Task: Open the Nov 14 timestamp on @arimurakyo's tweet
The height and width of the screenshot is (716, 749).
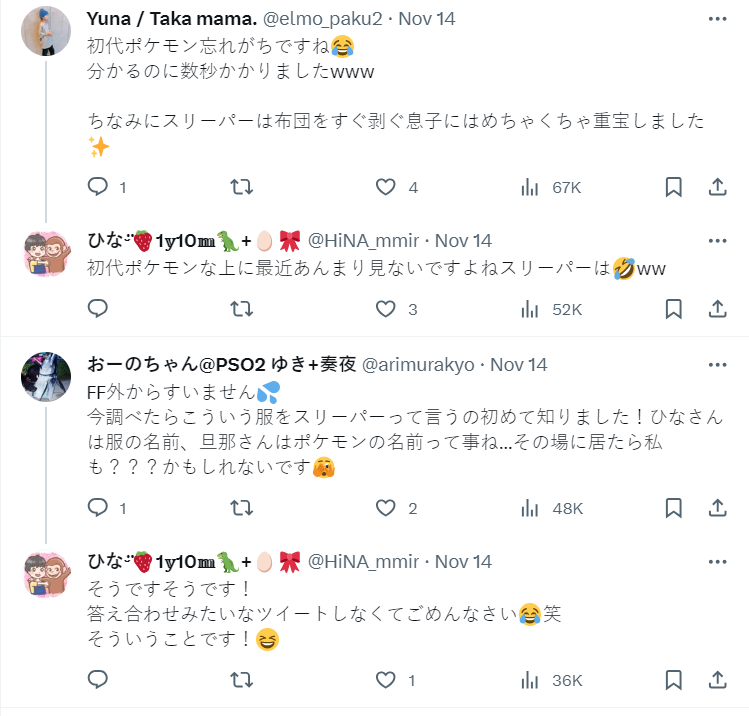Action: click(517, 364)
